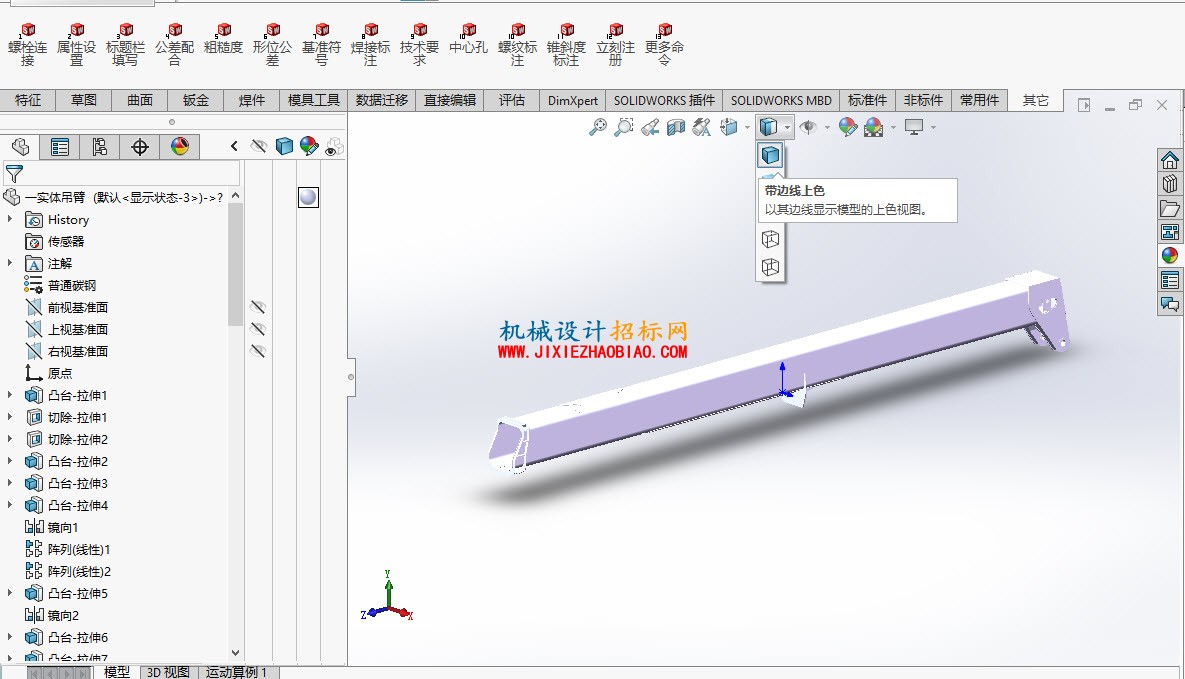Toggle visibility of 右视基准面 plane

point(258,351)
